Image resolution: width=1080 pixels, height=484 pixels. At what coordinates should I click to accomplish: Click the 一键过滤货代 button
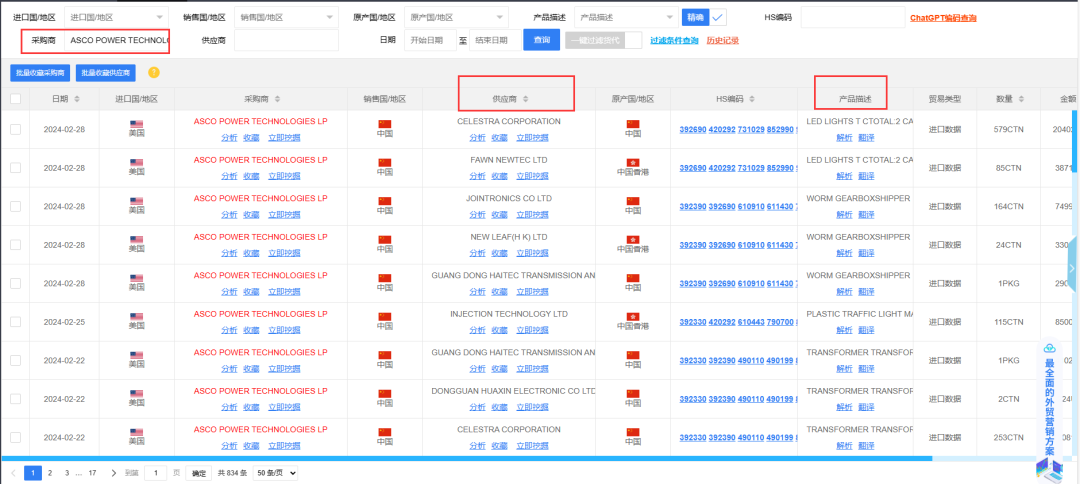pos(595,40)
